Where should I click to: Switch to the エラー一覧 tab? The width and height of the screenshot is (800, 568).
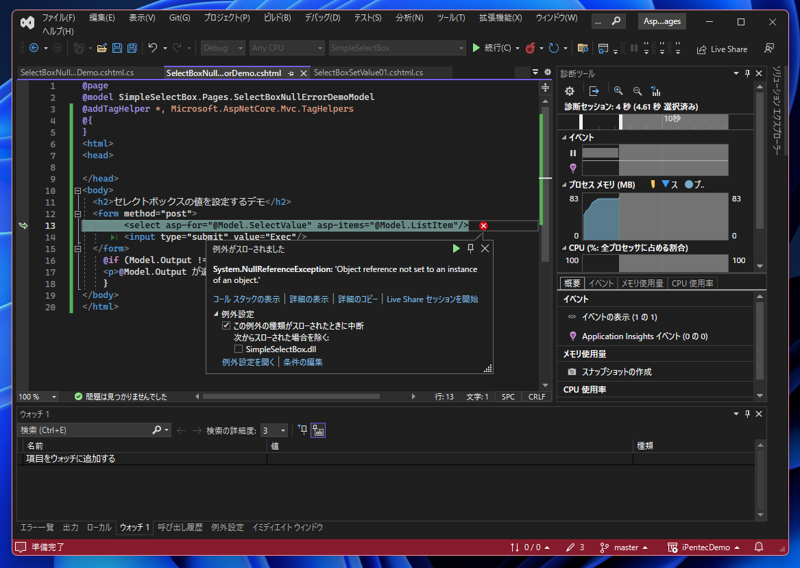coord(37,527)
